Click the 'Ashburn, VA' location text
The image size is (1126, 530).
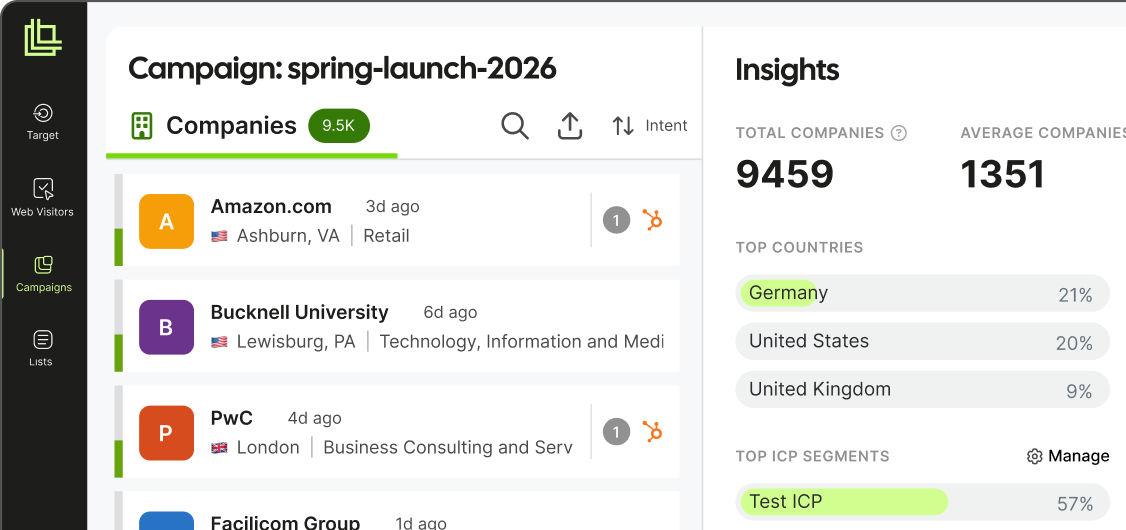[288, 236]
